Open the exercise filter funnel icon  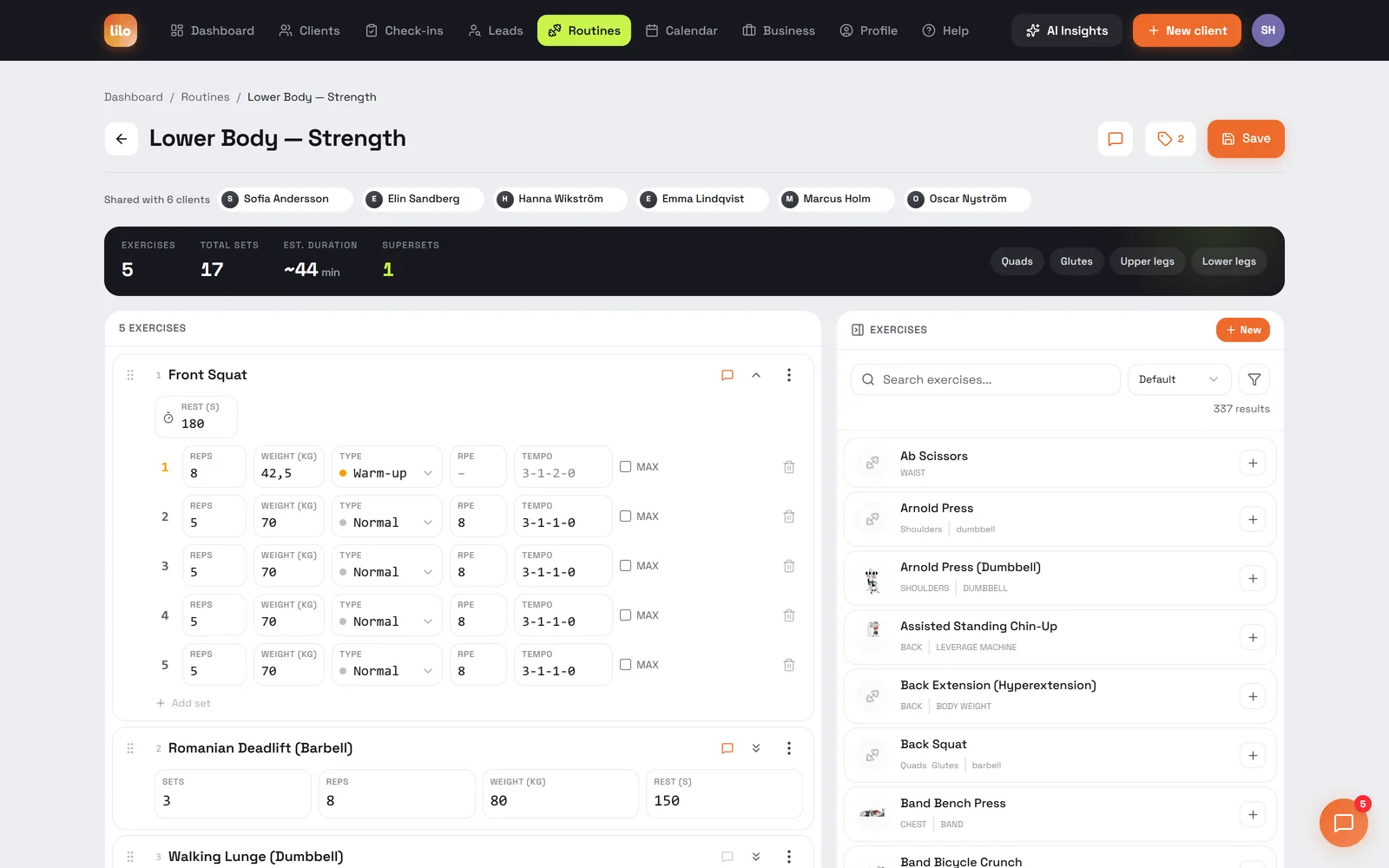[x=1254, y=379]
